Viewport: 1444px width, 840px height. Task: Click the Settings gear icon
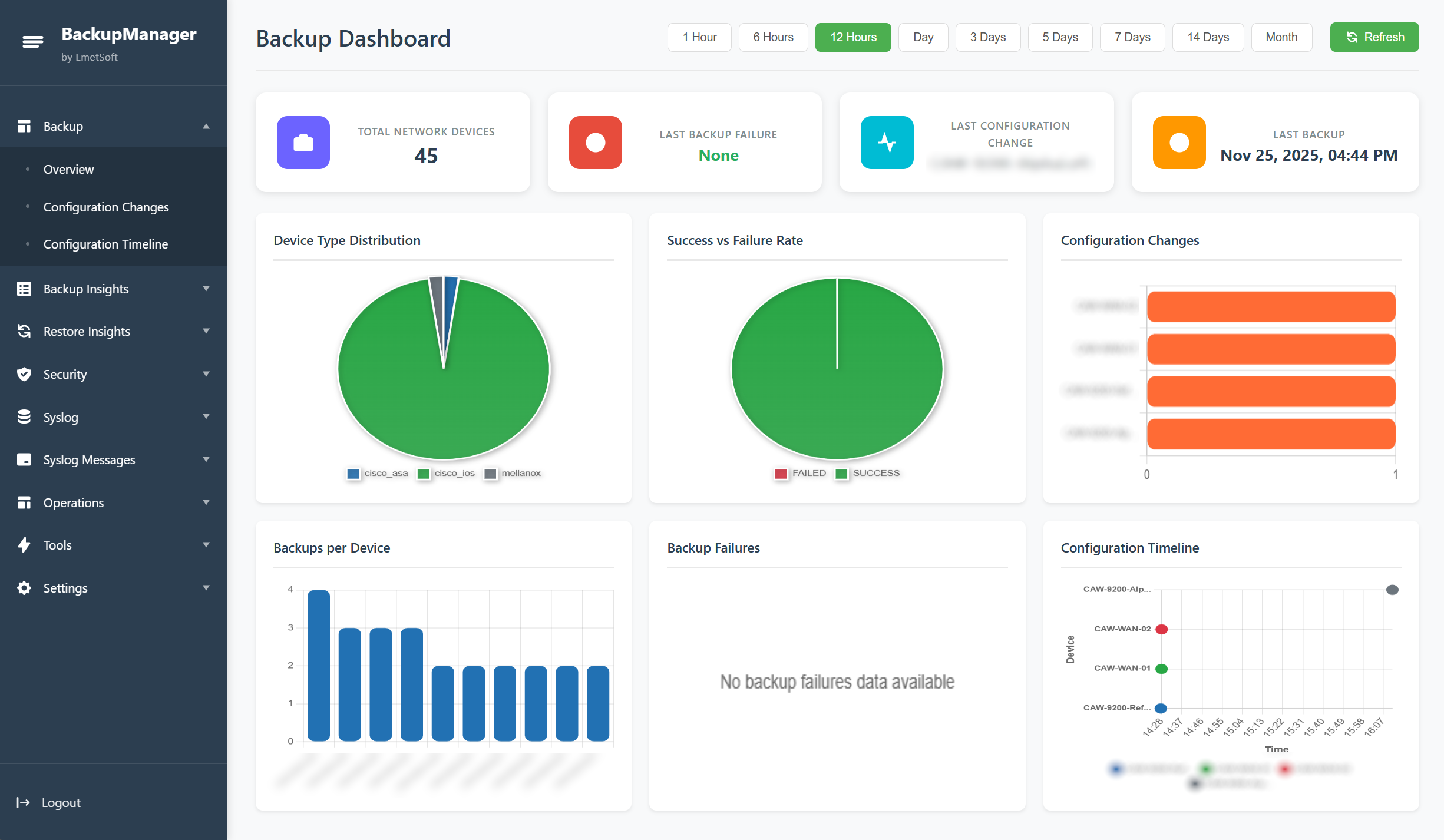24,588
